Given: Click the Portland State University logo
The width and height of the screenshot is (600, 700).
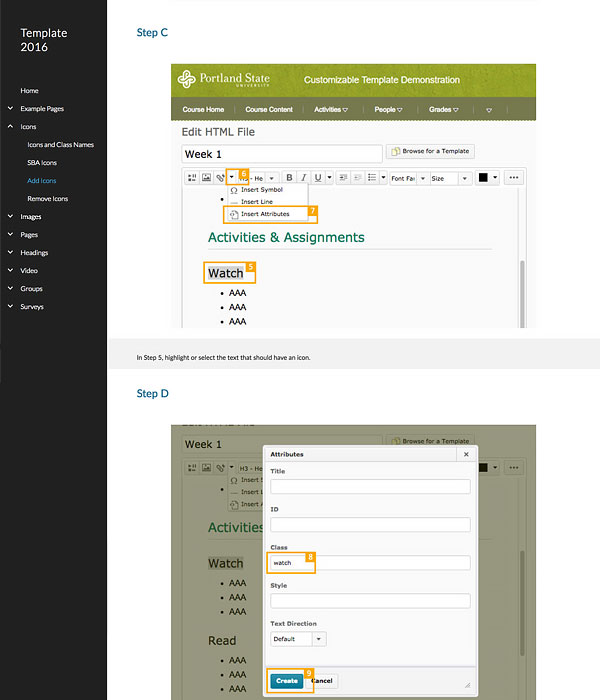Looking at the screenshot, I should tap(224, 79).
